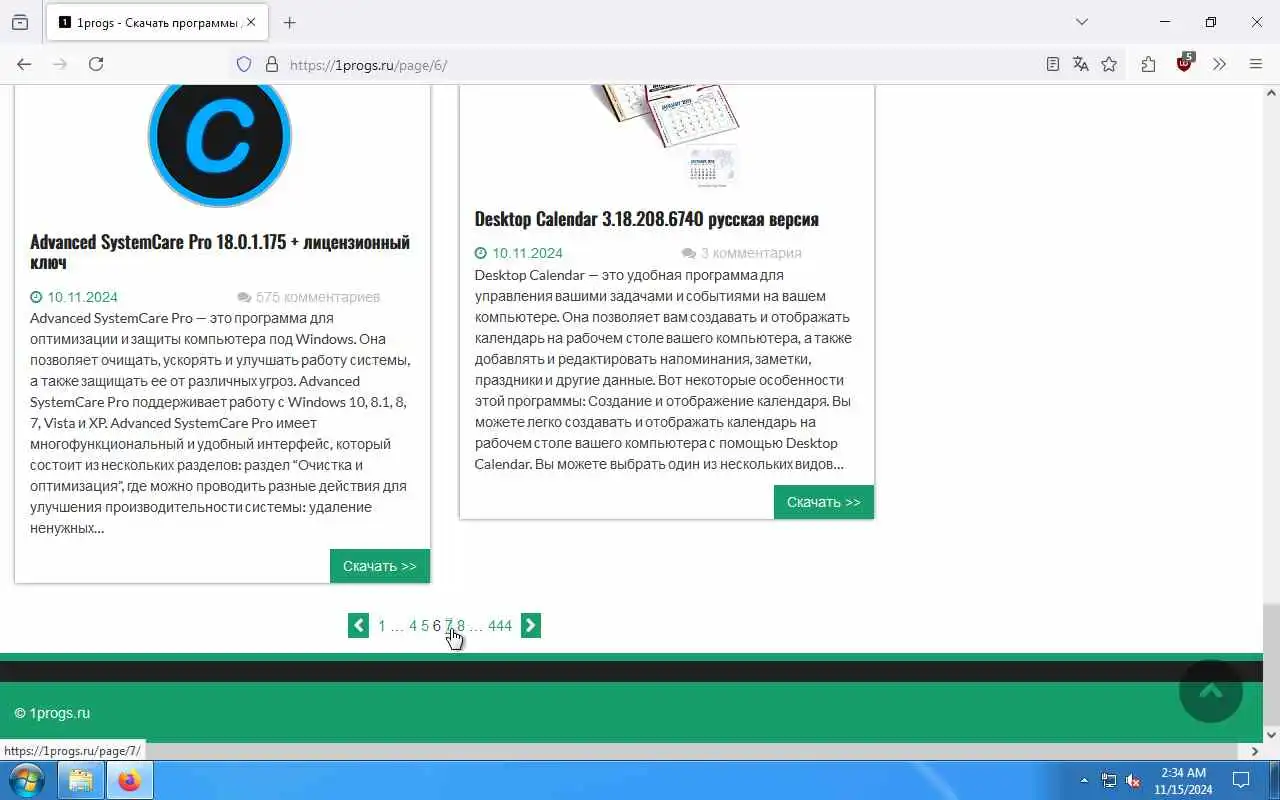The height and width of the screenshot is (800, 1280).
Task: Open File Explorer from taskbar
Action: click(80, 780)
